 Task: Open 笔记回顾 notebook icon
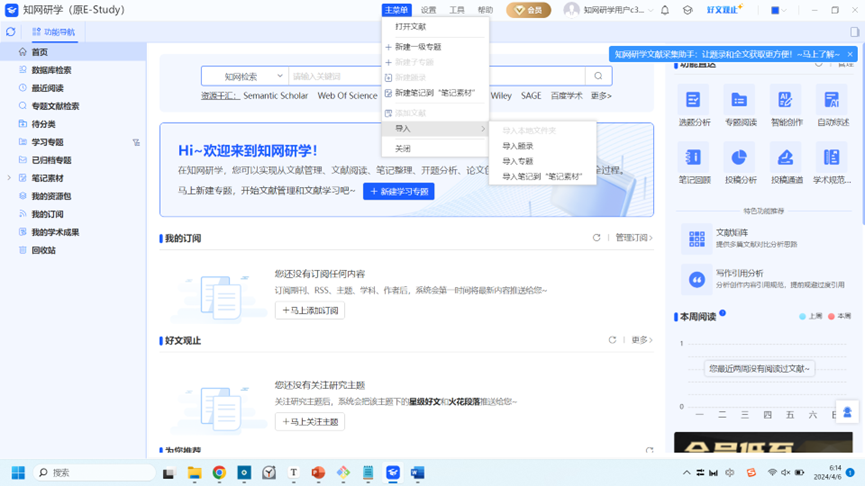[x=693, y=158]
